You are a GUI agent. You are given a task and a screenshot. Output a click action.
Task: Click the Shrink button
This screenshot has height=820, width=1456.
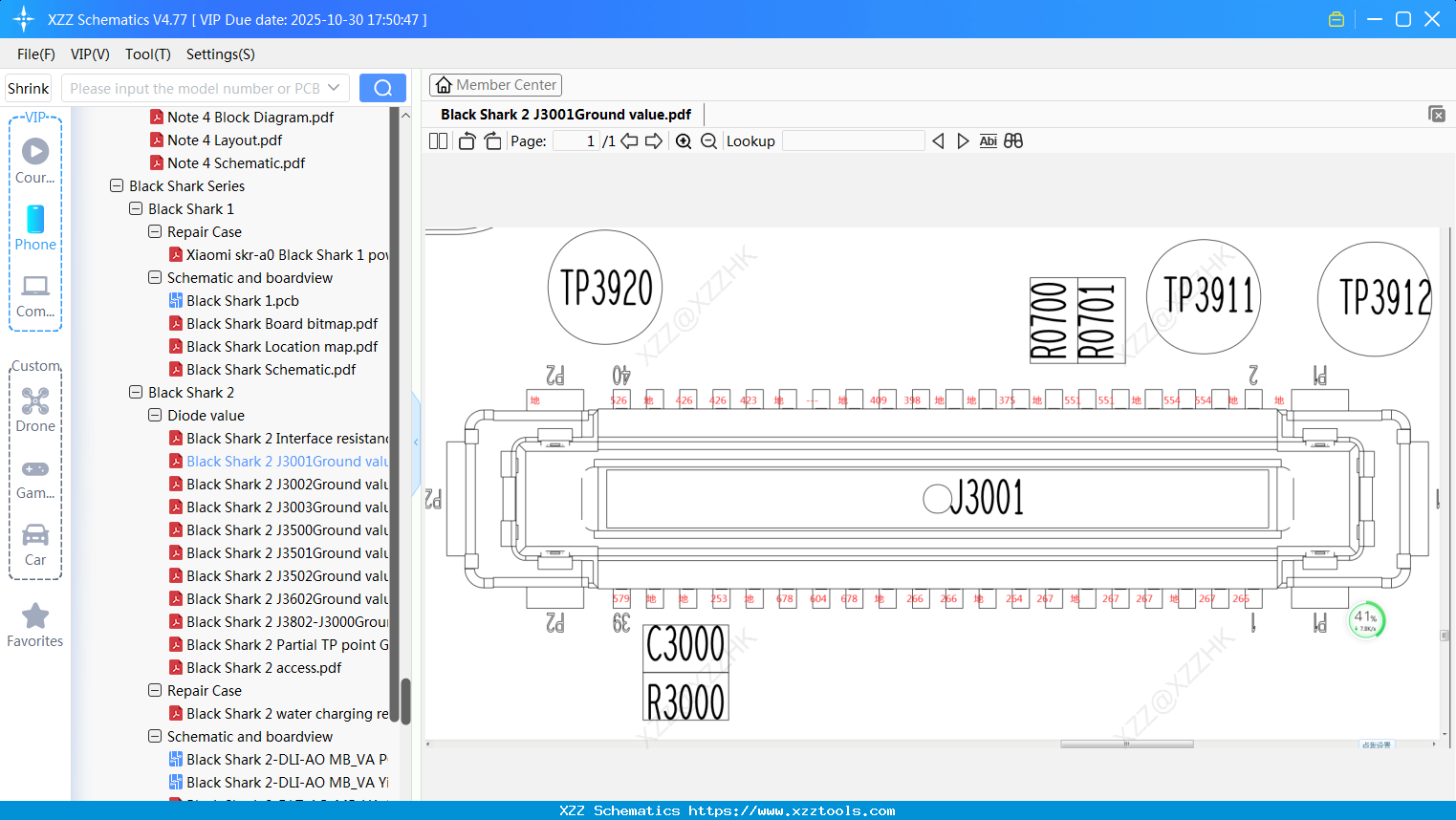tap(29, 88)
